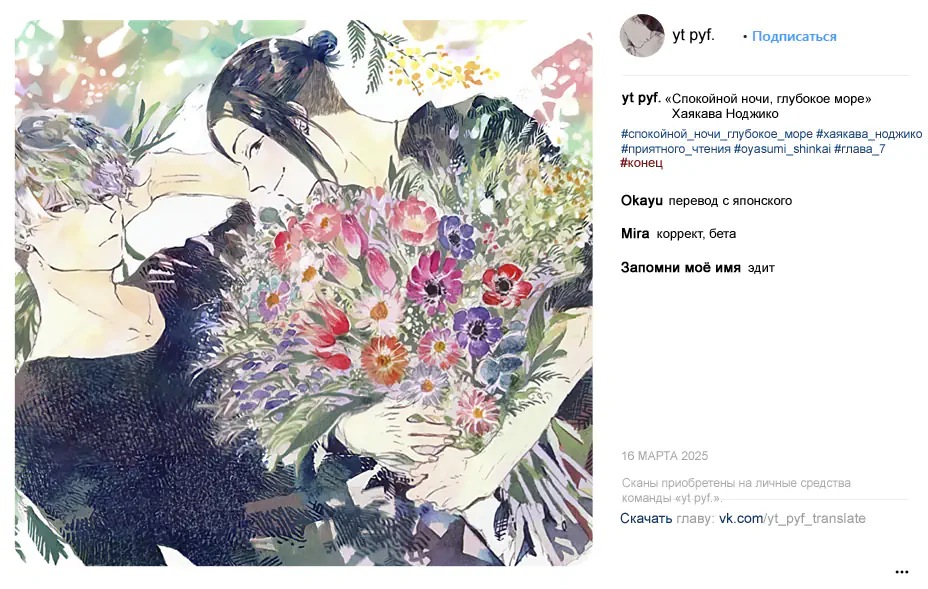Open the vk.com/yt_pyf_translate link
Viewport: 928px width, 589px height.
pos(792,519)
